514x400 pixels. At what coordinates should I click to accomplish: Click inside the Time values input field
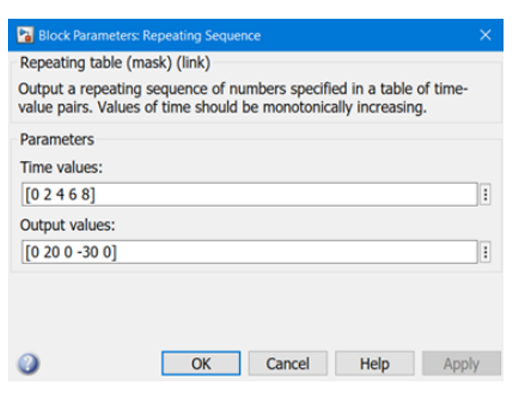(250, 194)
